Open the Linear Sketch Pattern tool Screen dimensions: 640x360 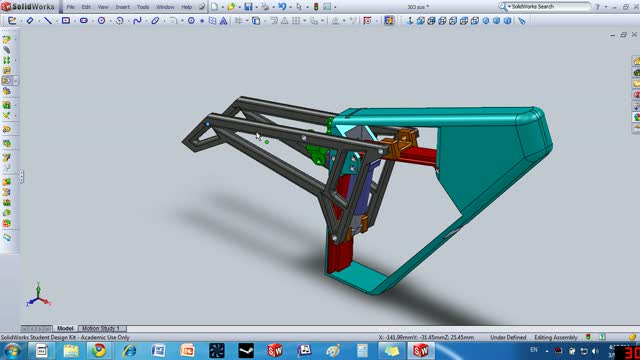click(x=296, y=20)
